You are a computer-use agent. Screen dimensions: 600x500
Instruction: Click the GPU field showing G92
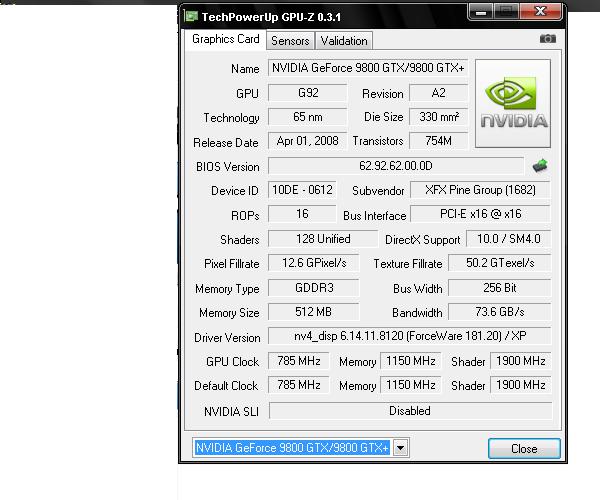[308, 93]
